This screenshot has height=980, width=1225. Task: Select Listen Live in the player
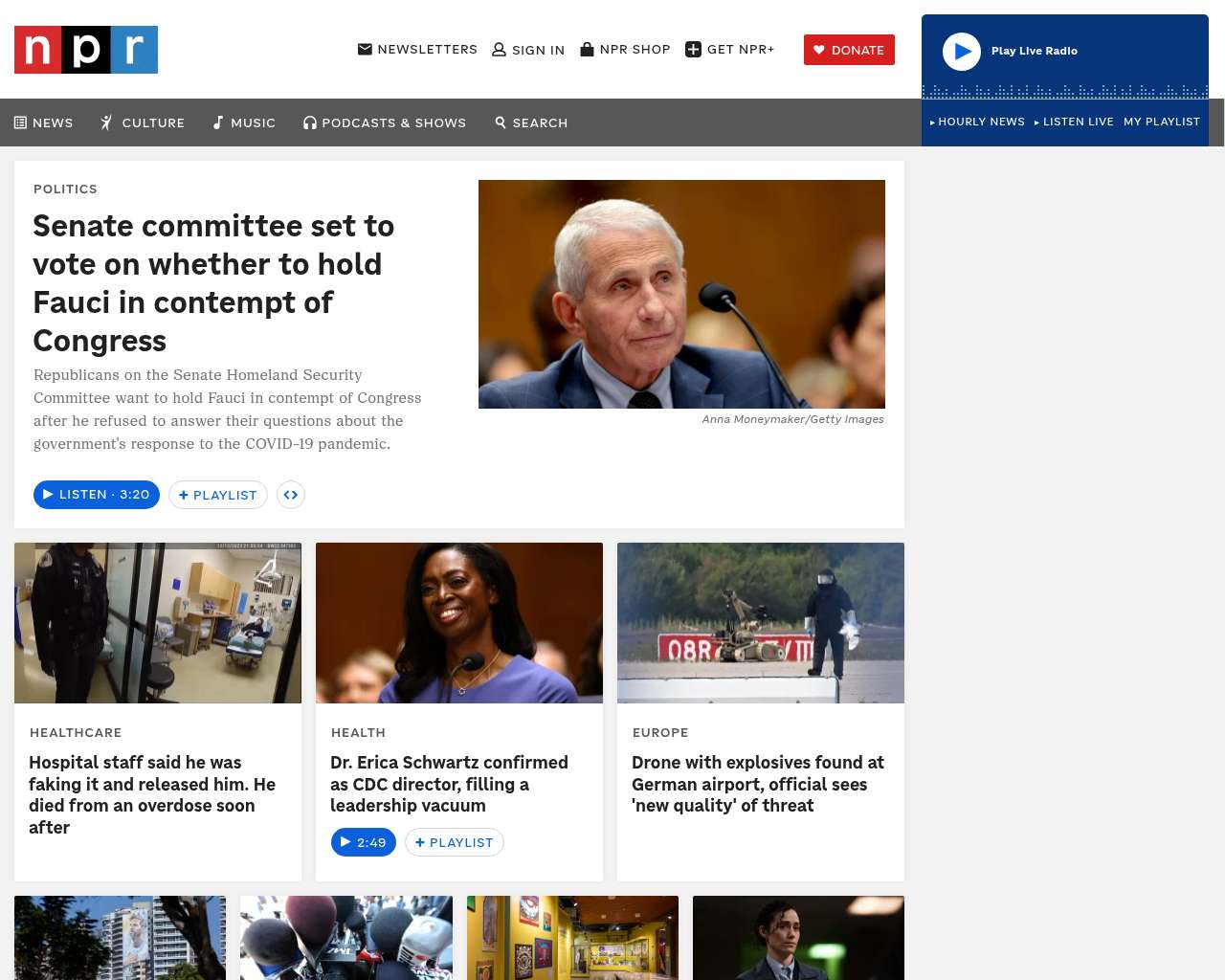click(1074, 122)
